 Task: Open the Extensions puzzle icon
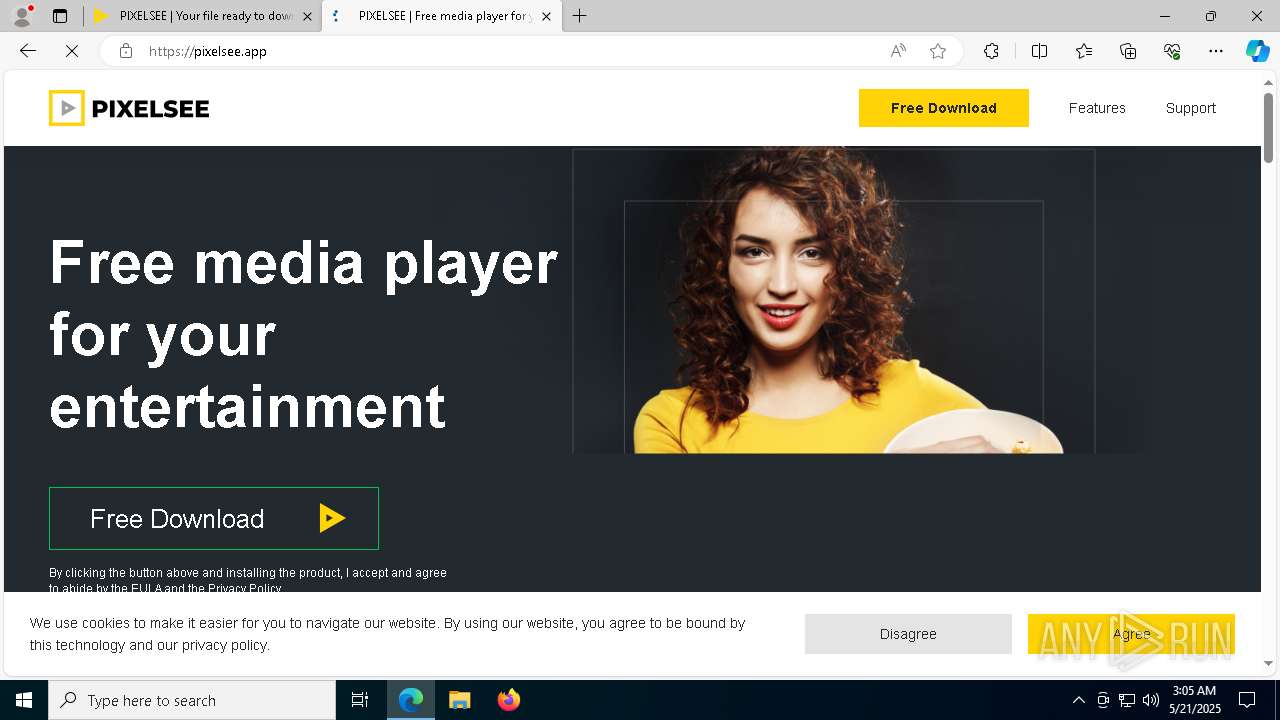pyautogui.click(x=991, y=51)
